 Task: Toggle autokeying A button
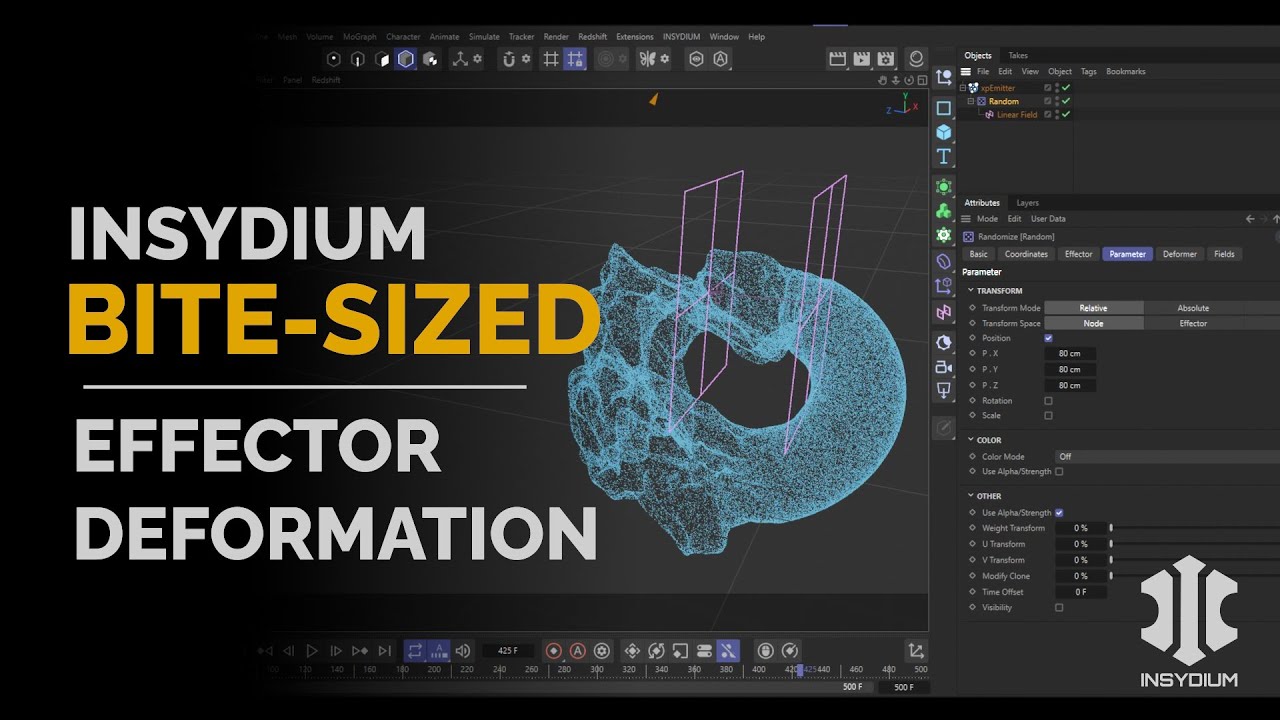[x=577, y=650]
